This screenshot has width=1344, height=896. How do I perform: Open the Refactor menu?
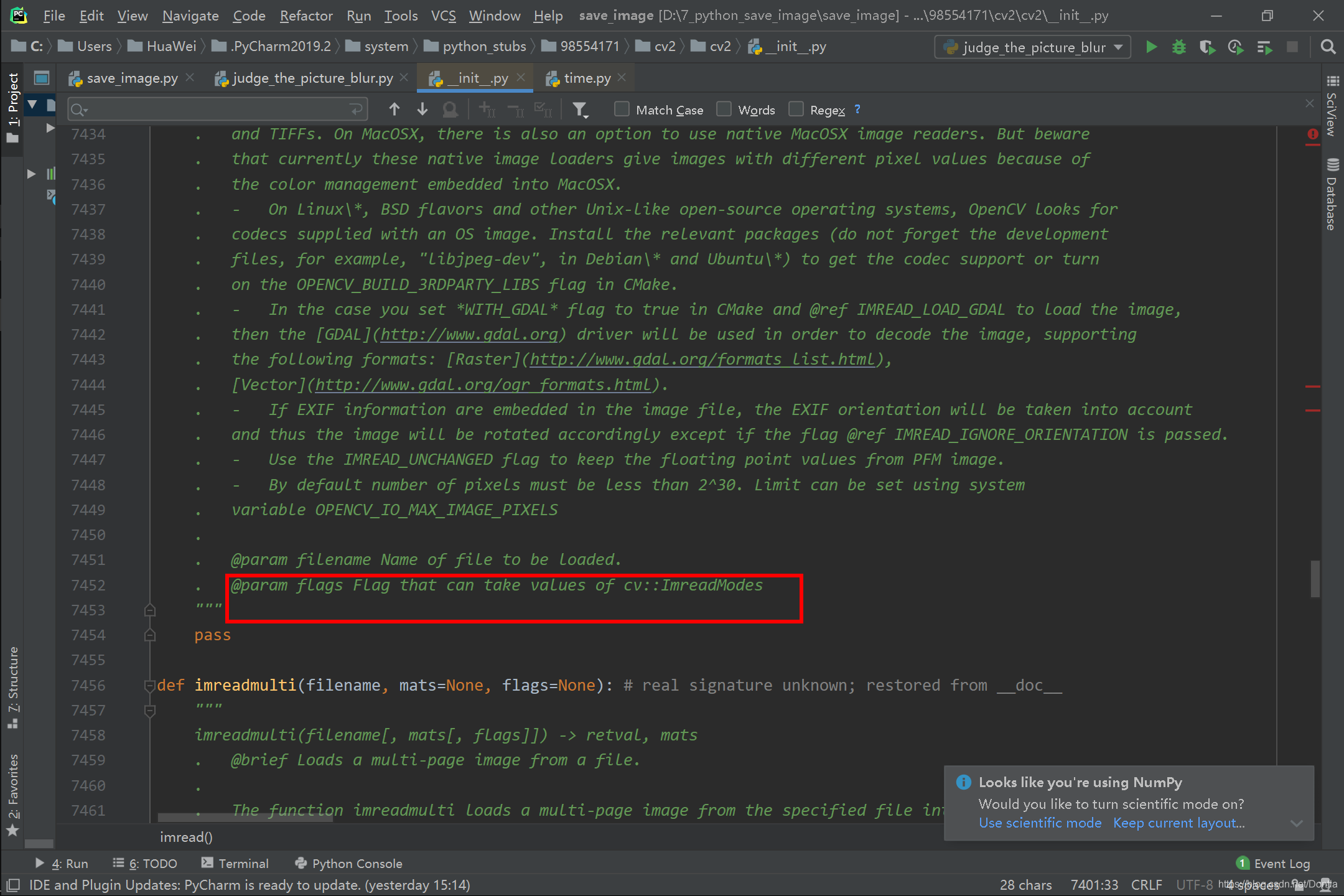point(306,16)
